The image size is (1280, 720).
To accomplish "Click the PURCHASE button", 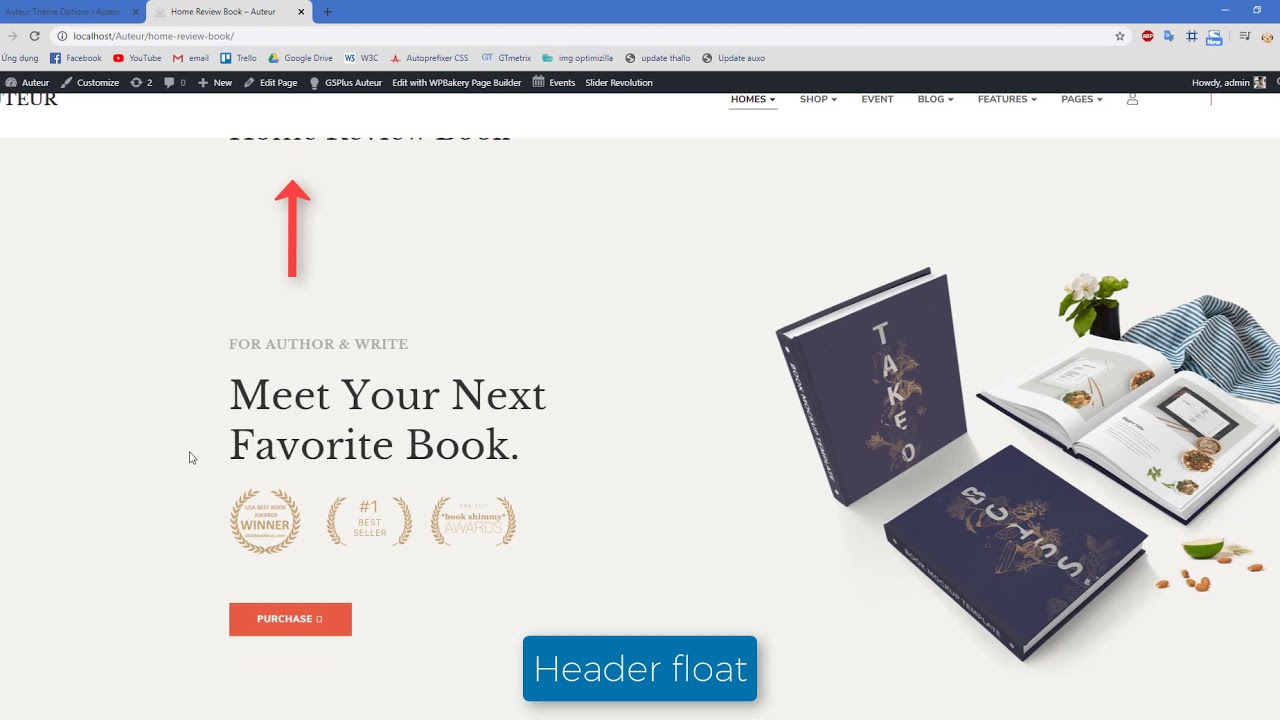I will (290, 619).
